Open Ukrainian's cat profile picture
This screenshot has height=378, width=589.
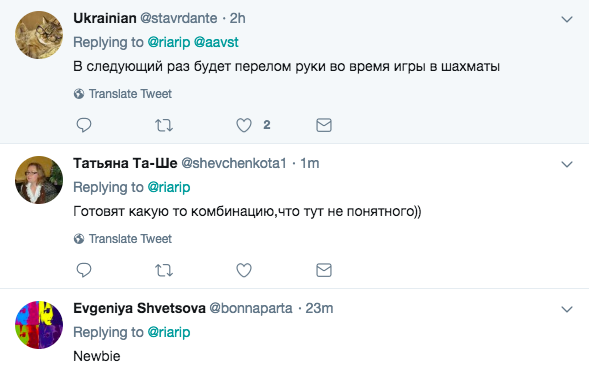point(39,35)
